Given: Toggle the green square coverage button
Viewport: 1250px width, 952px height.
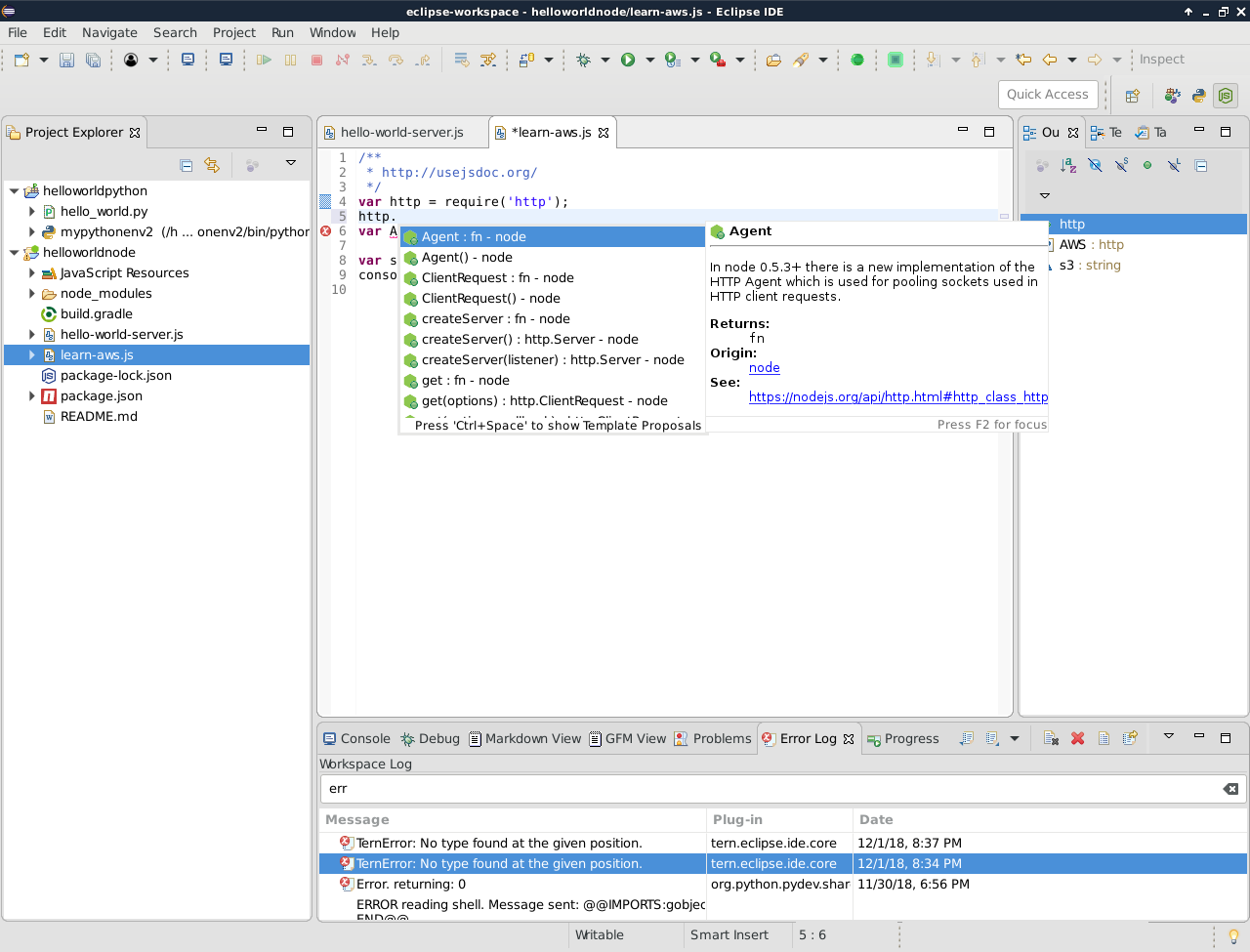Looking at the screenshot, I should point(896,60).
